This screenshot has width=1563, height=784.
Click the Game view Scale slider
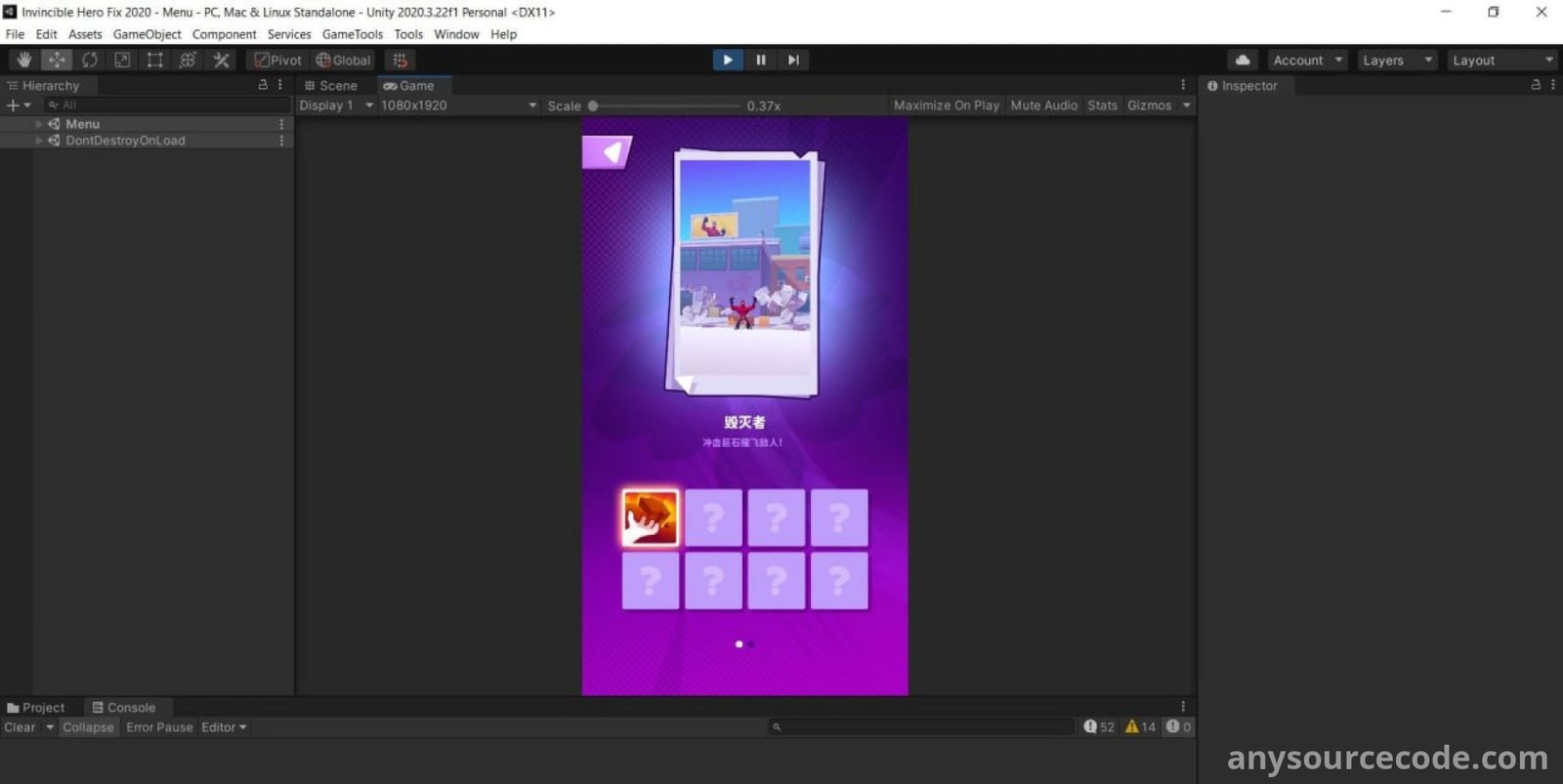coord(664,105)
